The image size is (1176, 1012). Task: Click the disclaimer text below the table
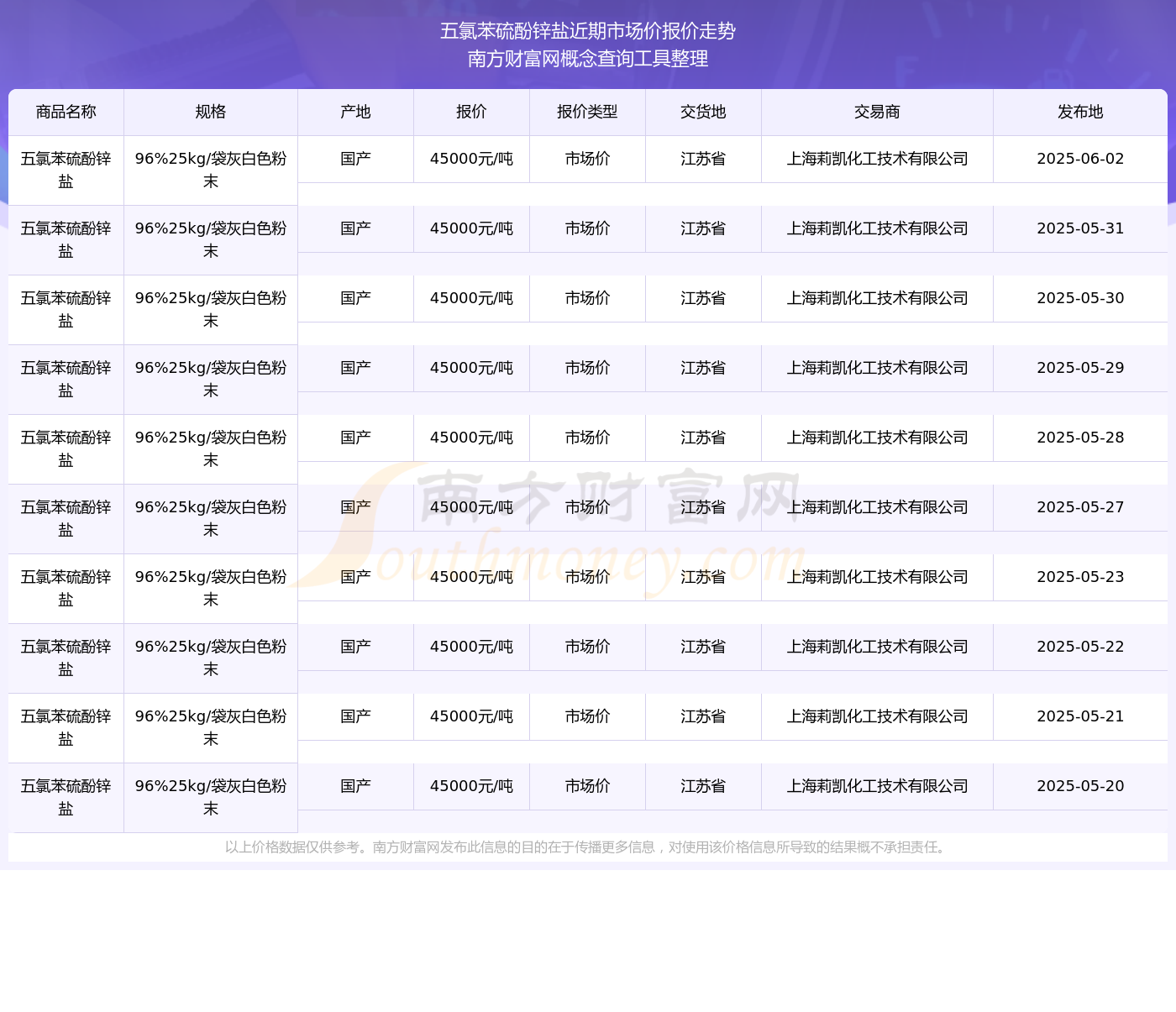(x=588, y=847)
